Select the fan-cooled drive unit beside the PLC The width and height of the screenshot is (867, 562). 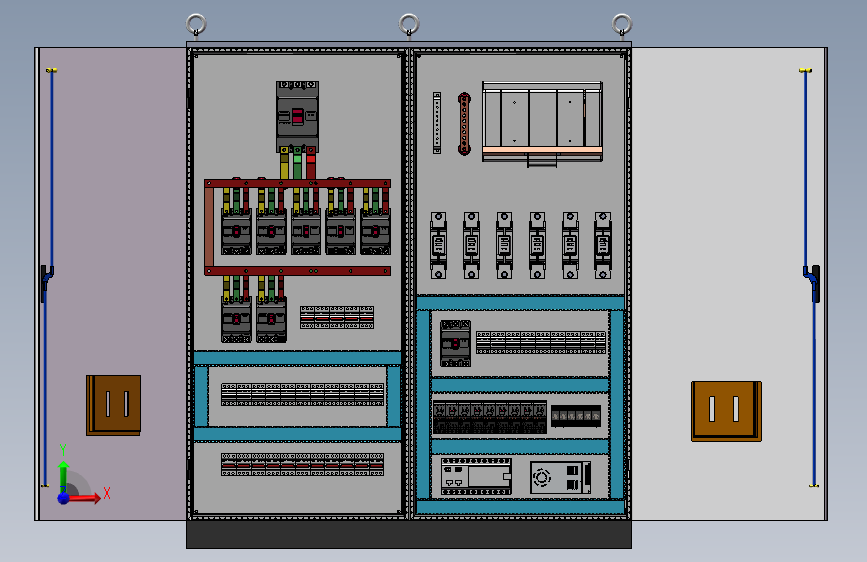[x=561, y=477]
